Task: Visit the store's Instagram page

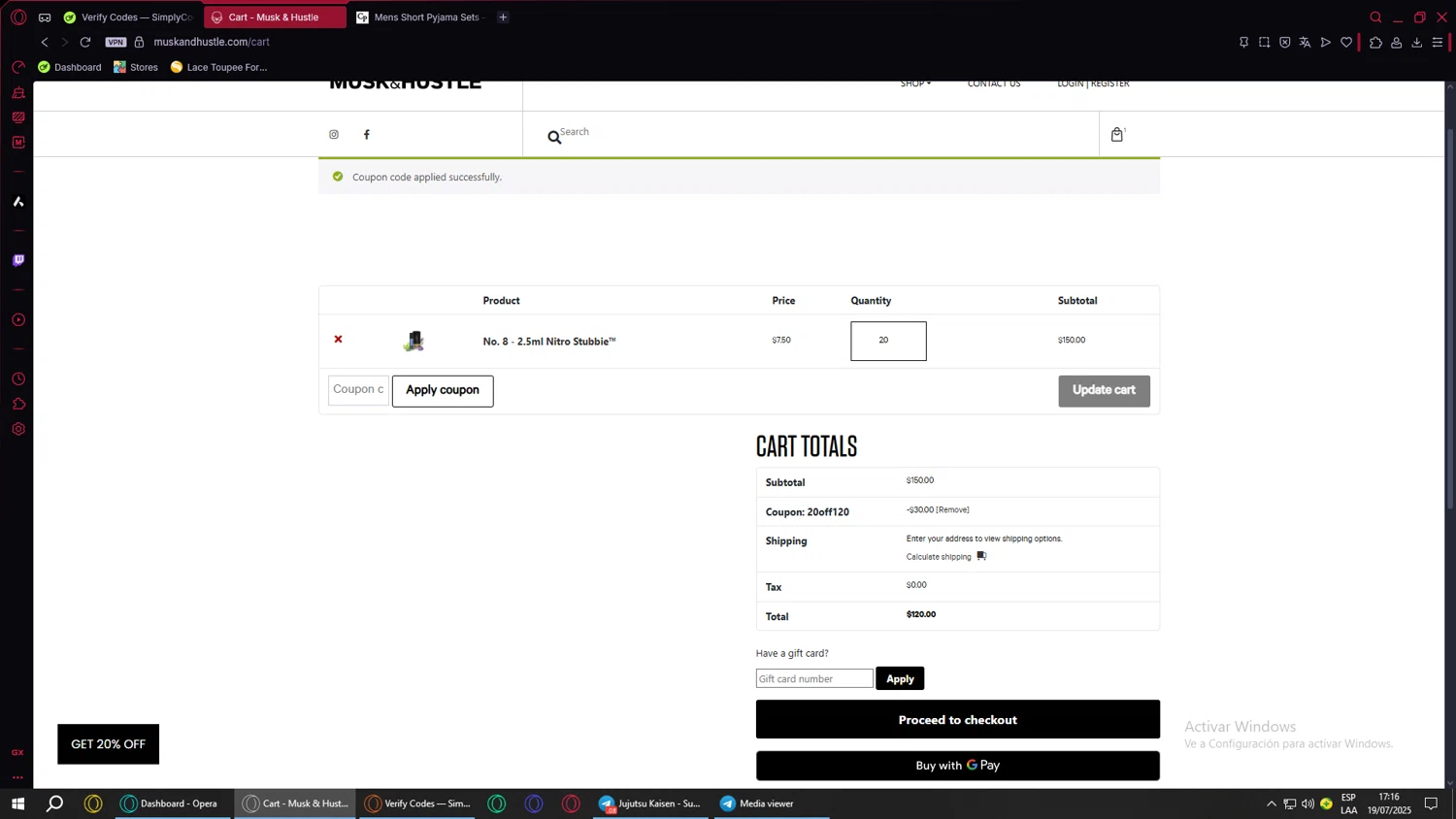Action: (x=334, y=134)
